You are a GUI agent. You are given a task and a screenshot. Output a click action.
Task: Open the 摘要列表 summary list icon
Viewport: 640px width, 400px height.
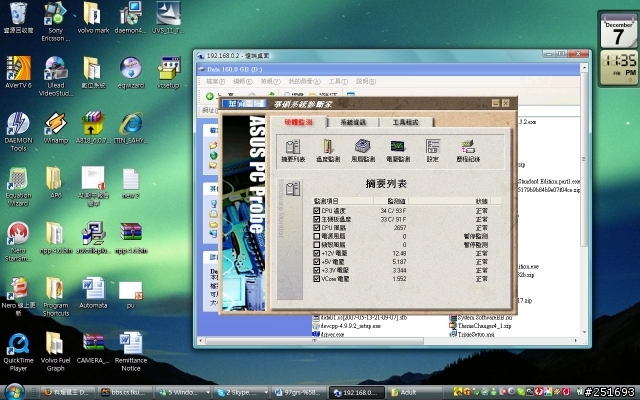click(293, 150)
